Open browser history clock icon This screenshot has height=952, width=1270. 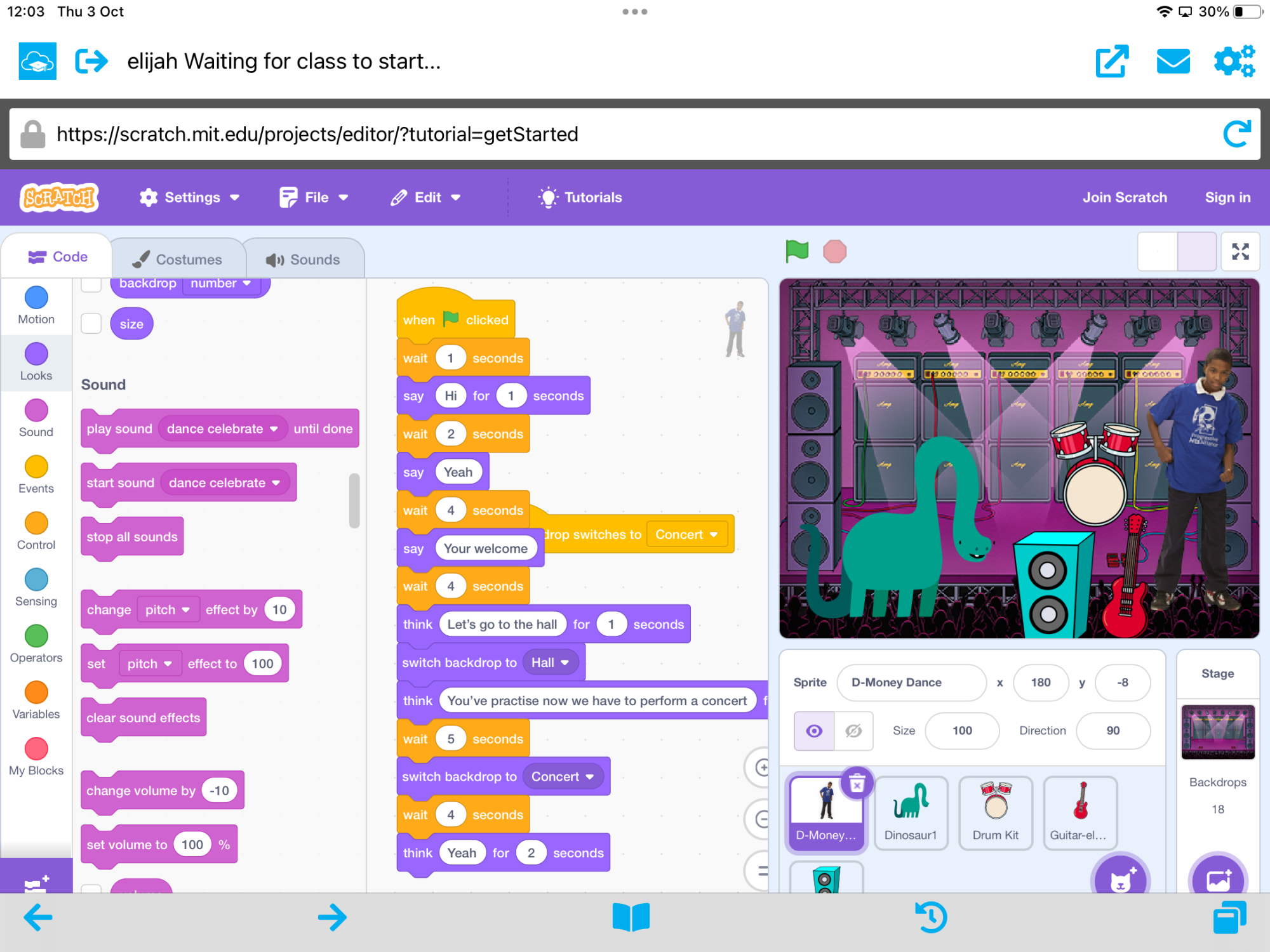pyautogui.click(x=931, y=918)
